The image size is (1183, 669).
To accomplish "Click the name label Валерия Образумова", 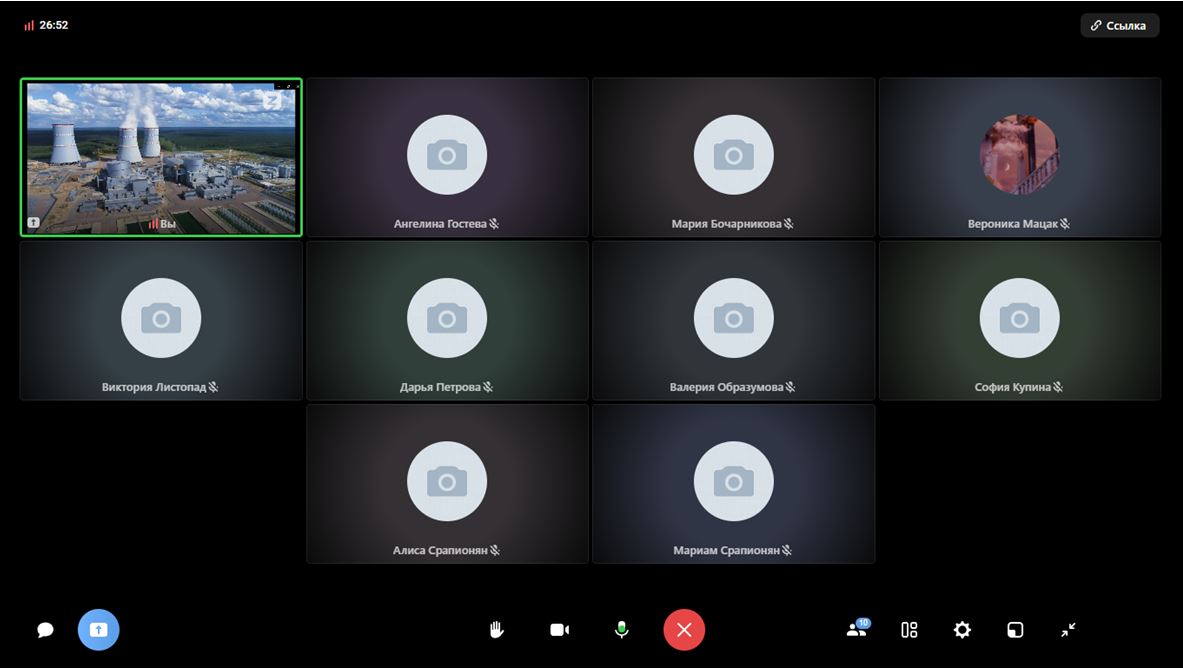I will pos(727,387).
